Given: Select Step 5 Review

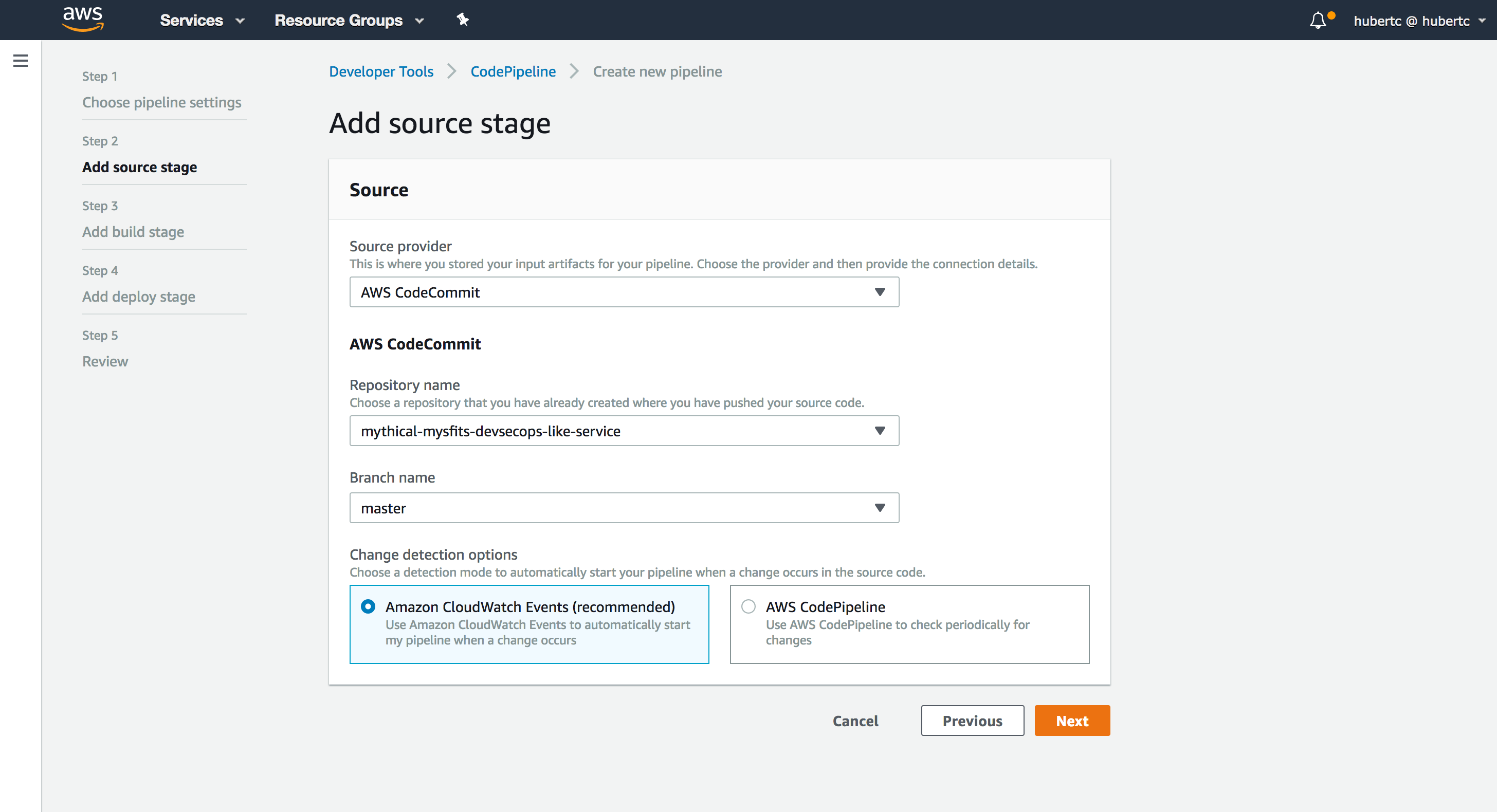Looking at the screenshot, I should [x=105, y=361].
